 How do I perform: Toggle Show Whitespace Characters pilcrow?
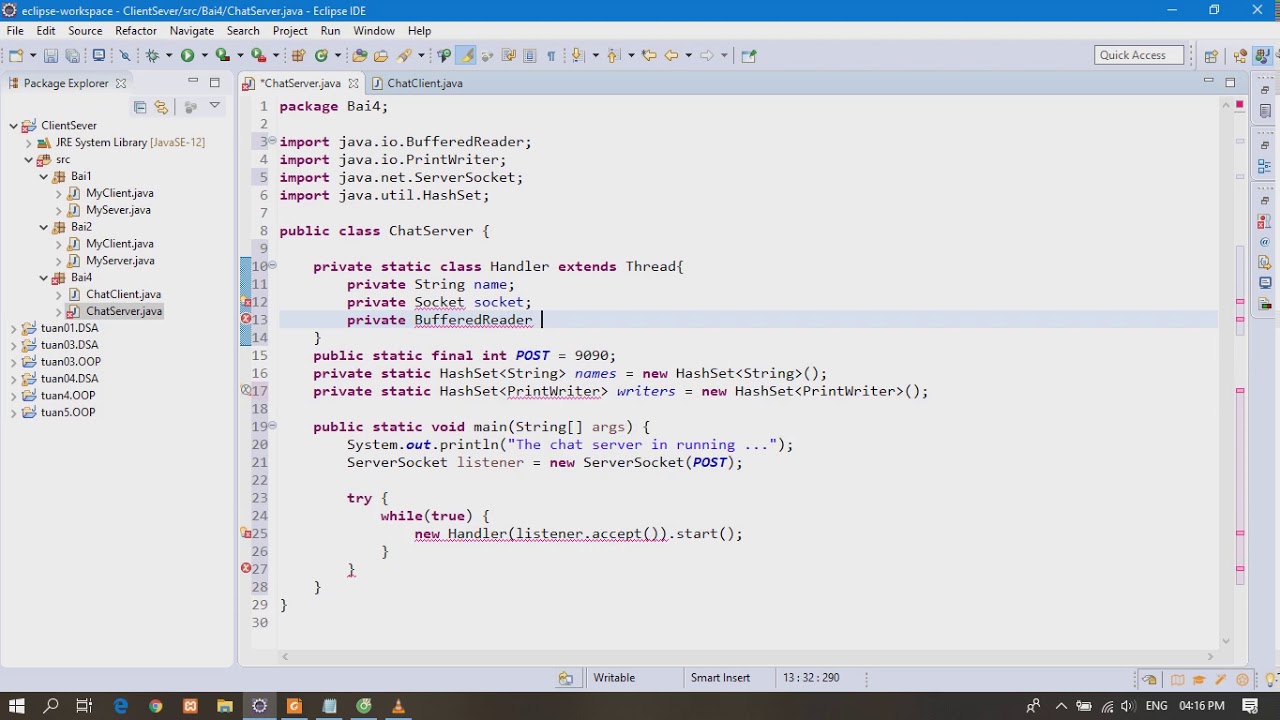551,56
